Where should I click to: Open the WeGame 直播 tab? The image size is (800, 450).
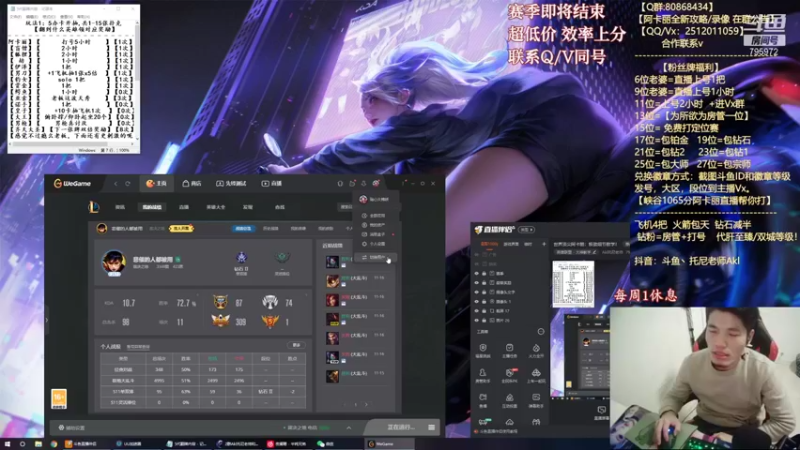(272, 184)
